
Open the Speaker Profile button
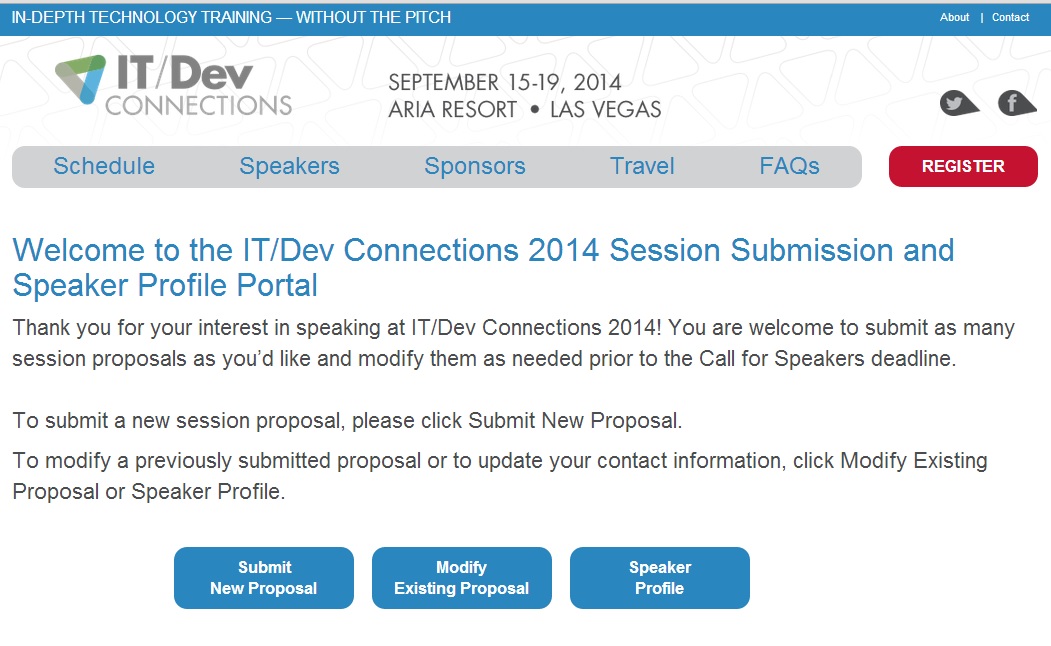[660, 578]
